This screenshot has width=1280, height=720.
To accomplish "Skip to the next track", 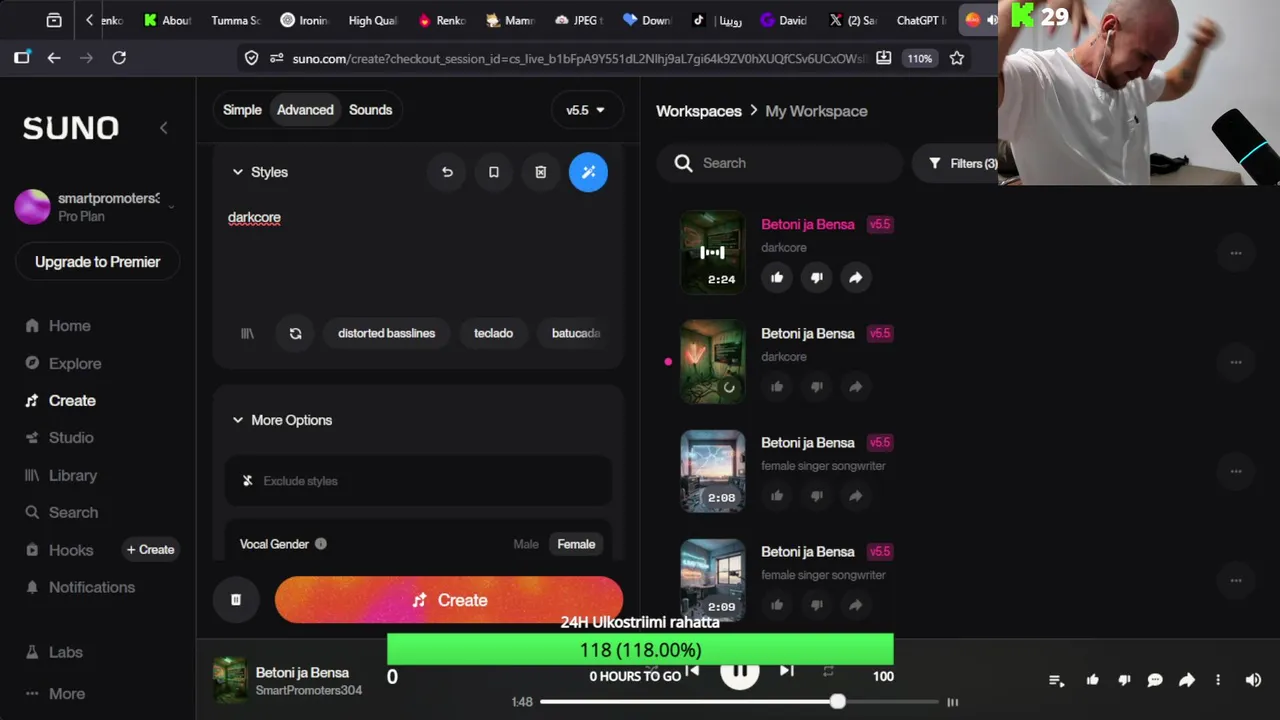I will [x=787, y=671].
